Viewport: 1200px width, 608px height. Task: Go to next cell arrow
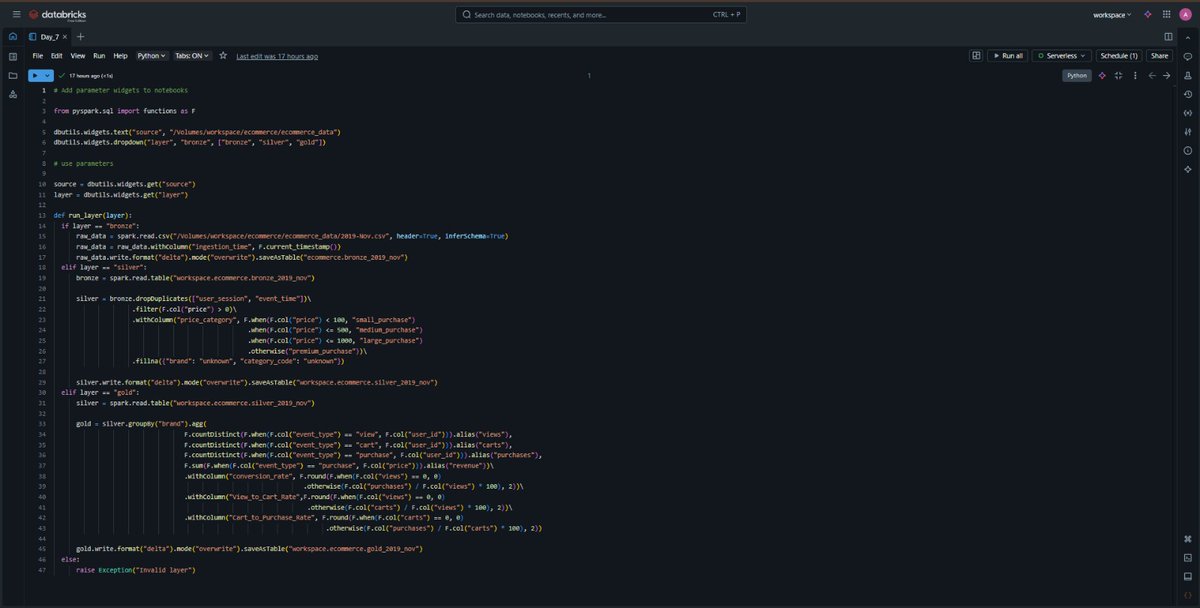click(1166, 75)
